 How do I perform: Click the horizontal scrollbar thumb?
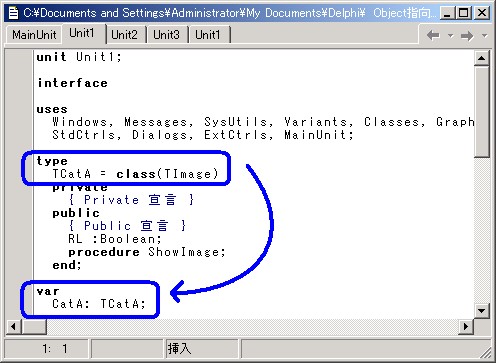coord(34,326)
